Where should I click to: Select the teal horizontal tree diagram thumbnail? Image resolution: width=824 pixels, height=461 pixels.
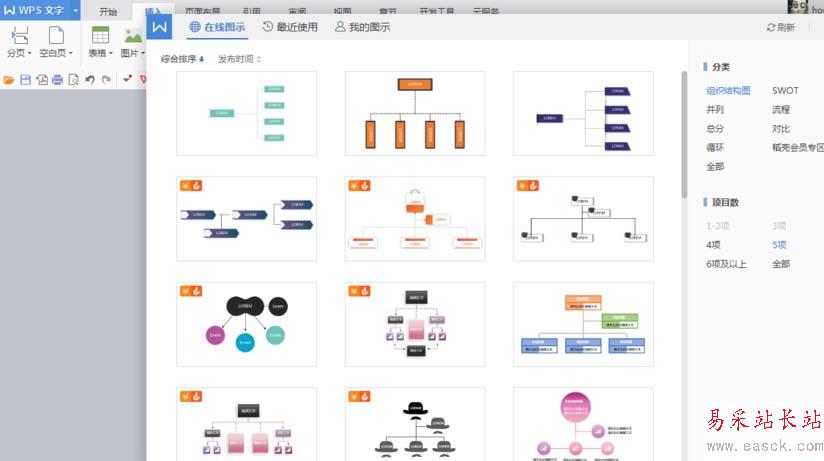pyautogui.click(x=246, y=114)
